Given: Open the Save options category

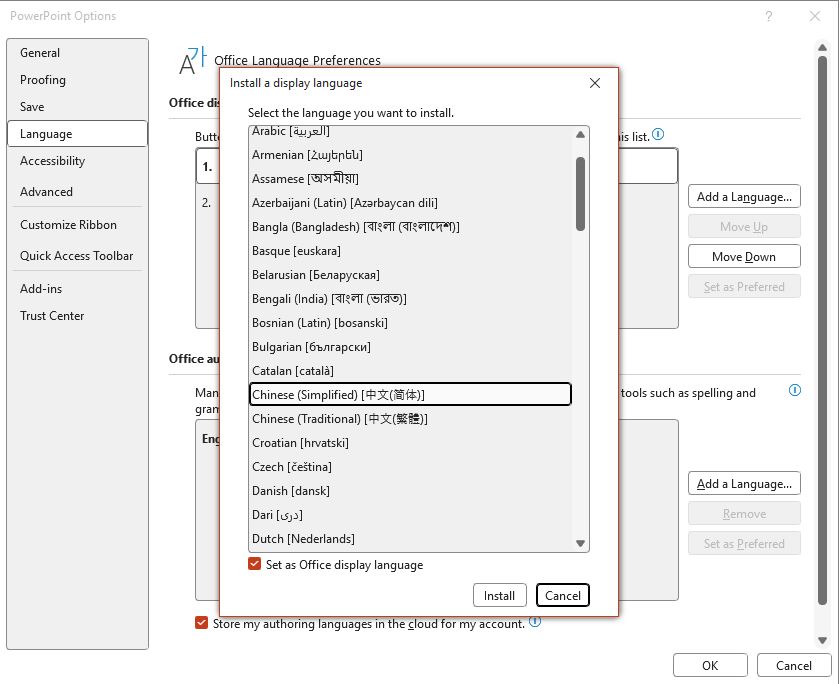Looking at the screenshot, I should [77, 107].
